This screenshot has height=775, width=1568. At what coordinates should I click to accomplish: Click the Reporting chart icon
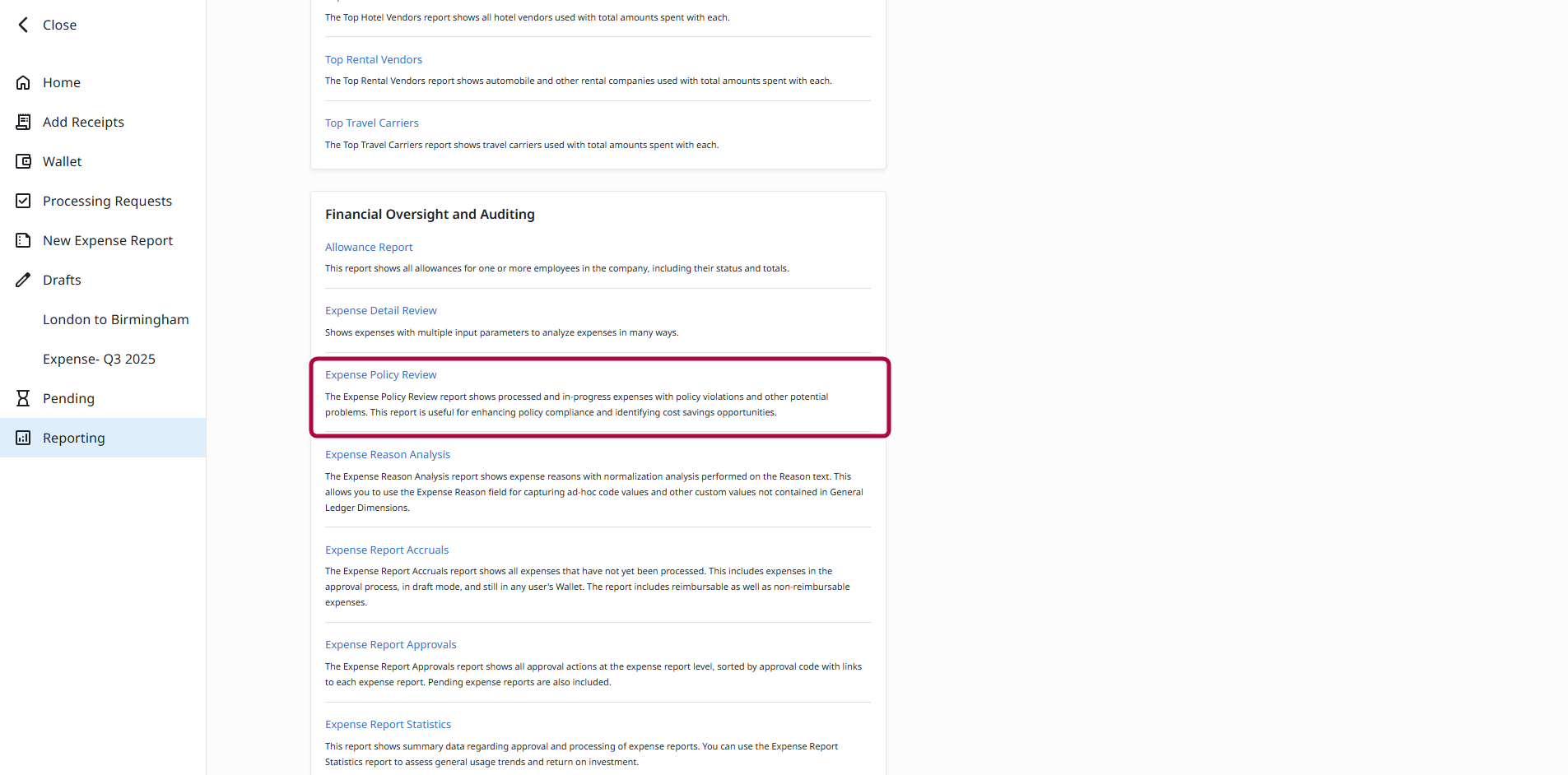pyautogui.click(x=23, y=438)
